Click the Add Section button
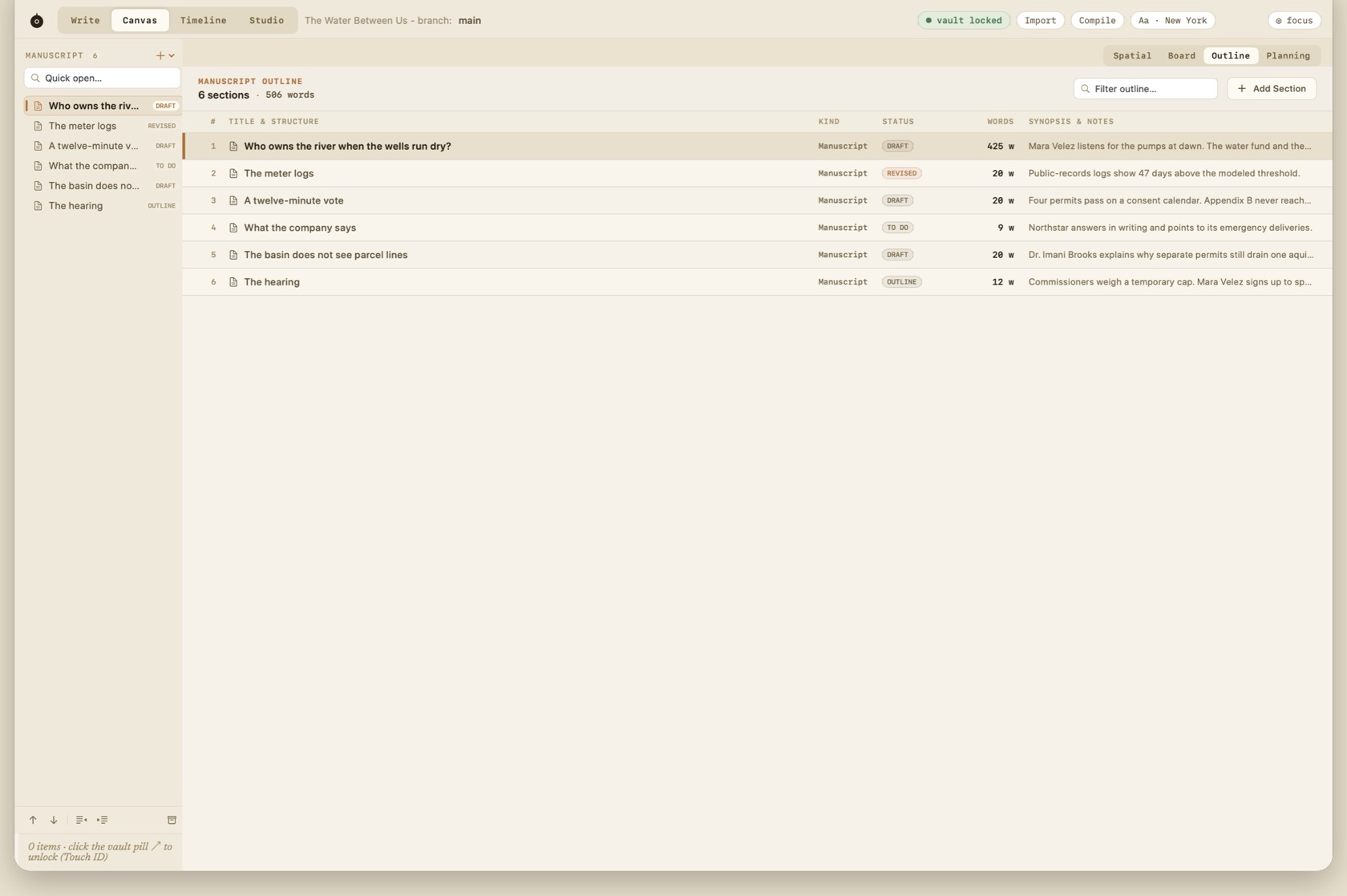 (1271, 88)
